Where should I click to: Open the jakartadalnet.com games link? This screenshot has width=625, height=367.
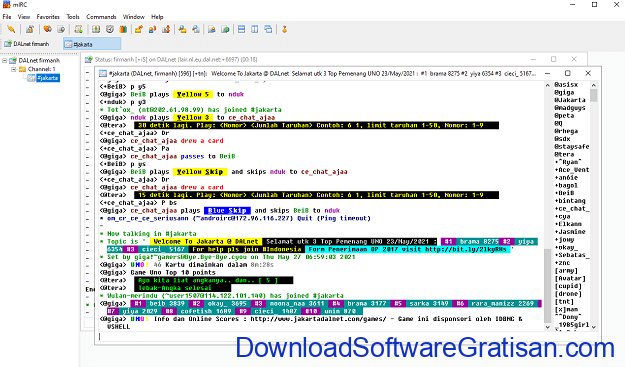coord(318,319)
